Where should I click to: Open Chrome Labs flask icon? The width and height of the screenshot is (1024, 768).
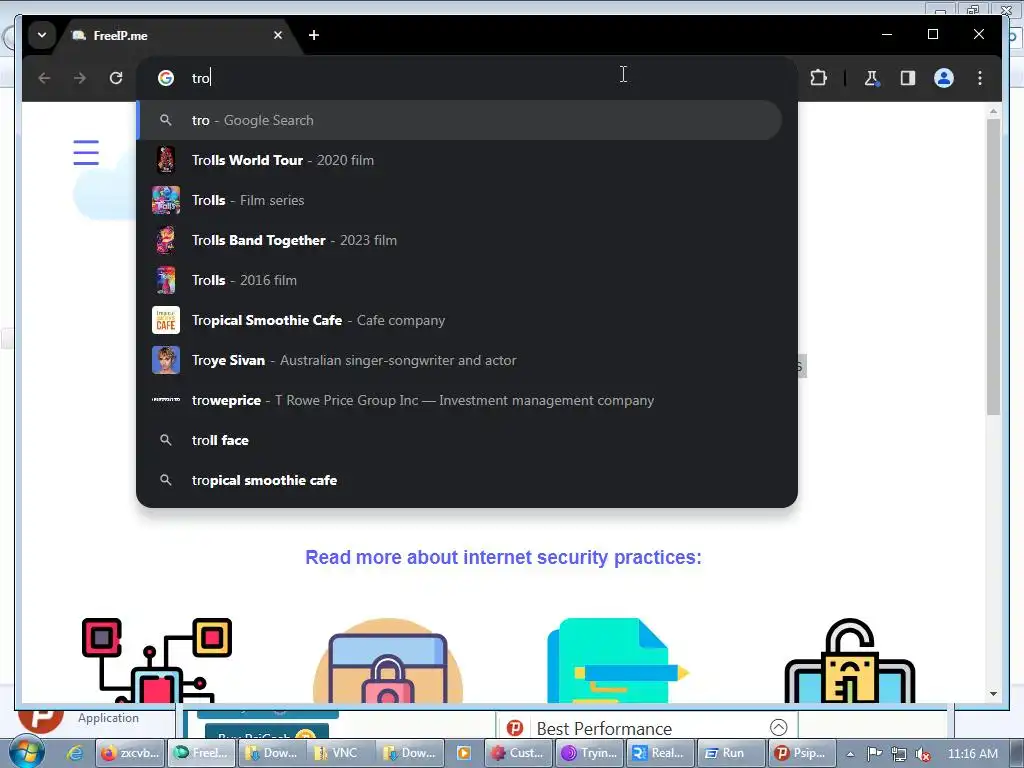(x=871, y=78)
